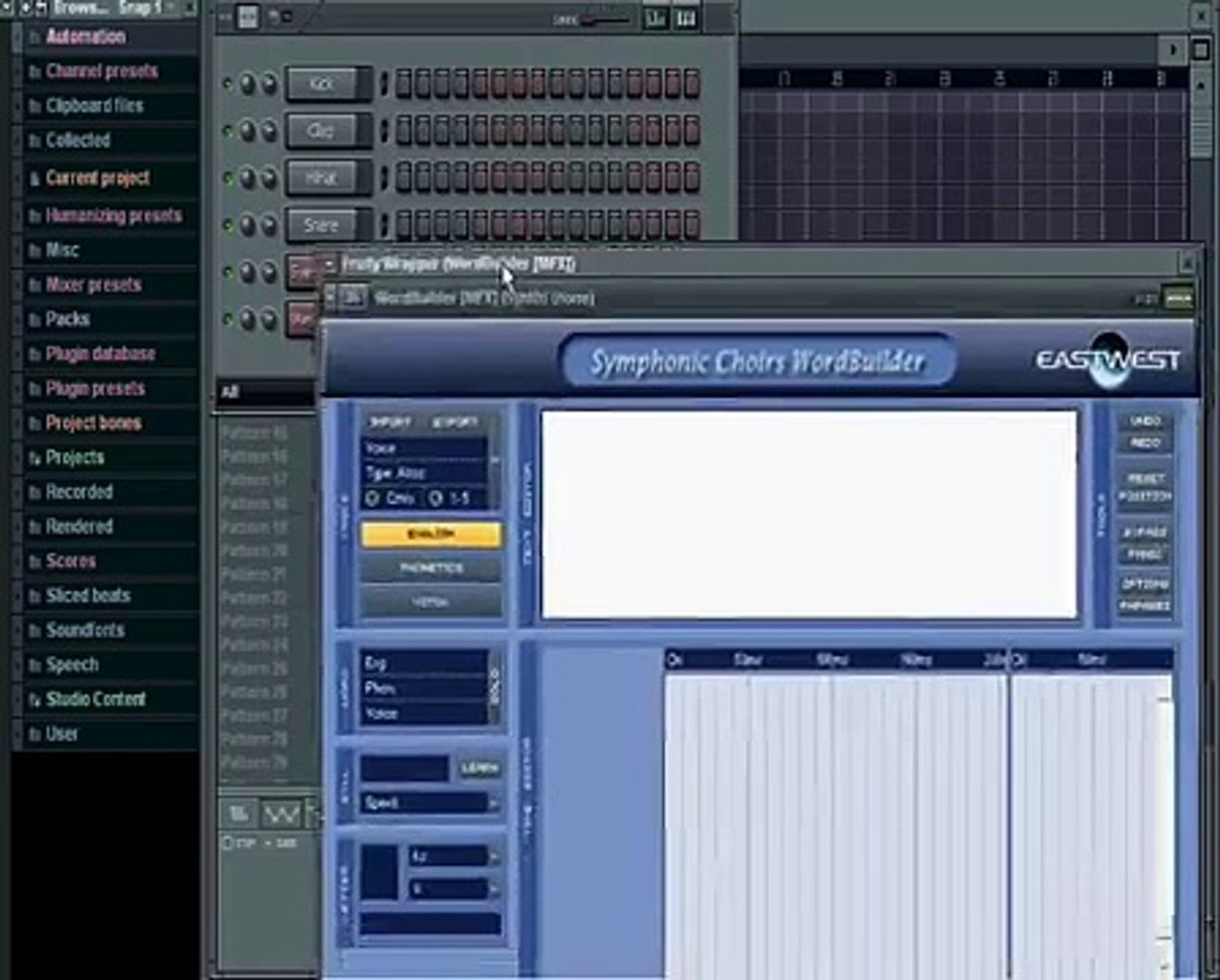Viewport: 1220px width, 980px height.
Task: Click the LEARN button
Action: [479, 769]
